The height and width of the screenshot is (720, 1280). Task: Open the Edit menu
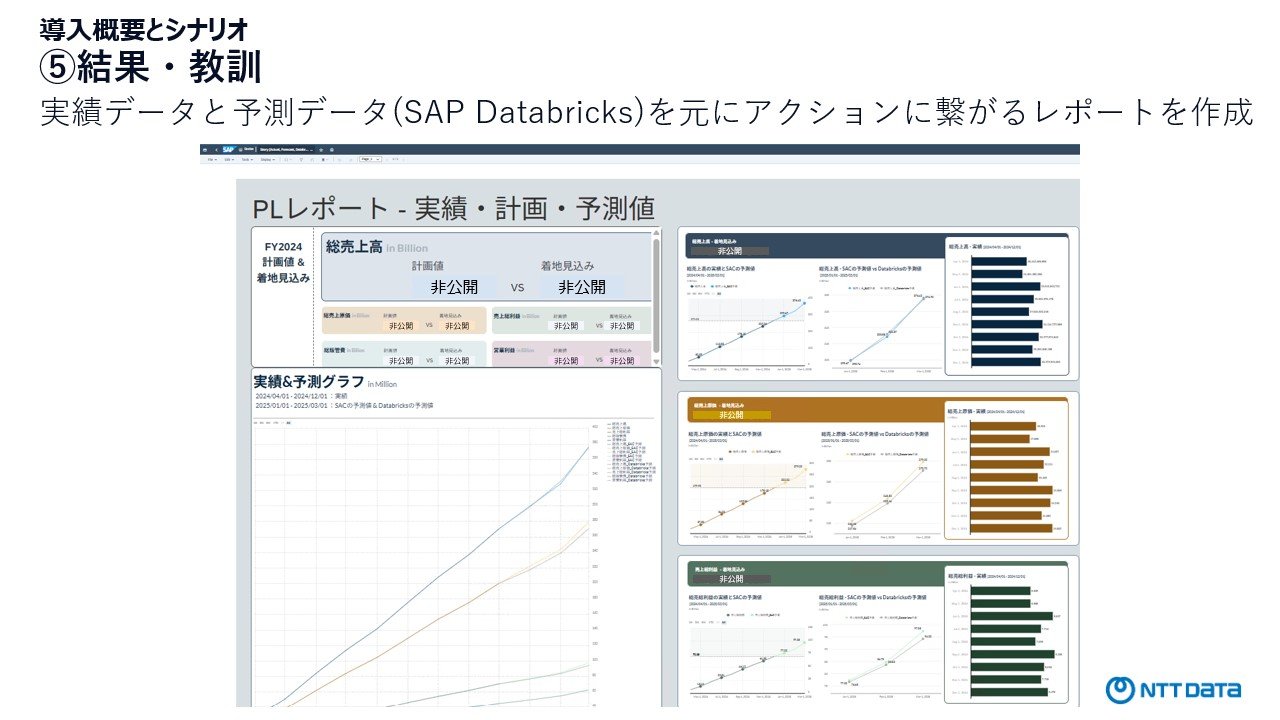(231, 159)
